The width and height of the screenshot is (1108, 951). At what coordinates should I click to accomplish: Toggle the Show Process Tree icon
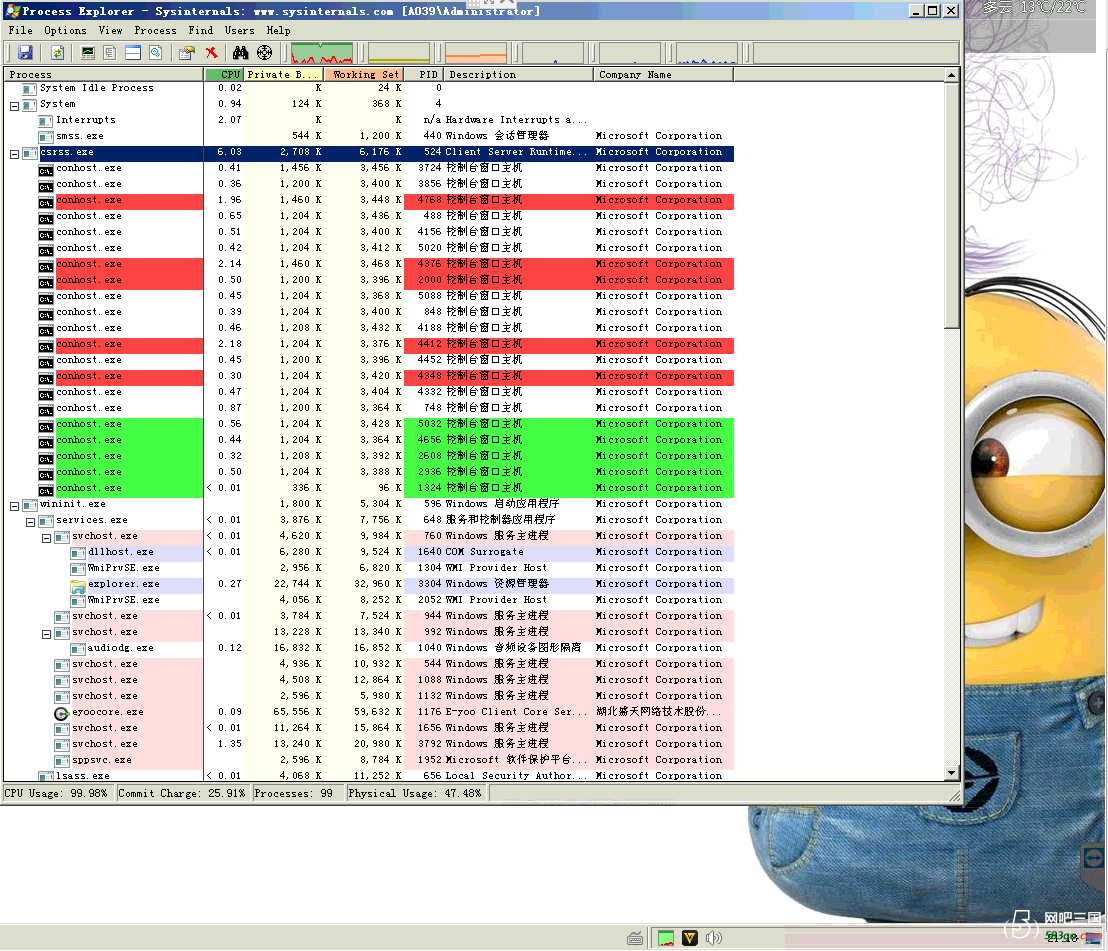(110, 53)
